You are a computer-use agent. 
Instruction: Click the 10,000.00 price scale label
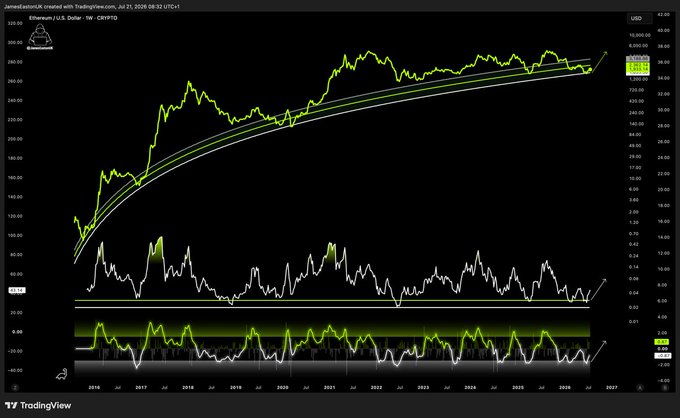pyautogui.click(x=639, y=35)
